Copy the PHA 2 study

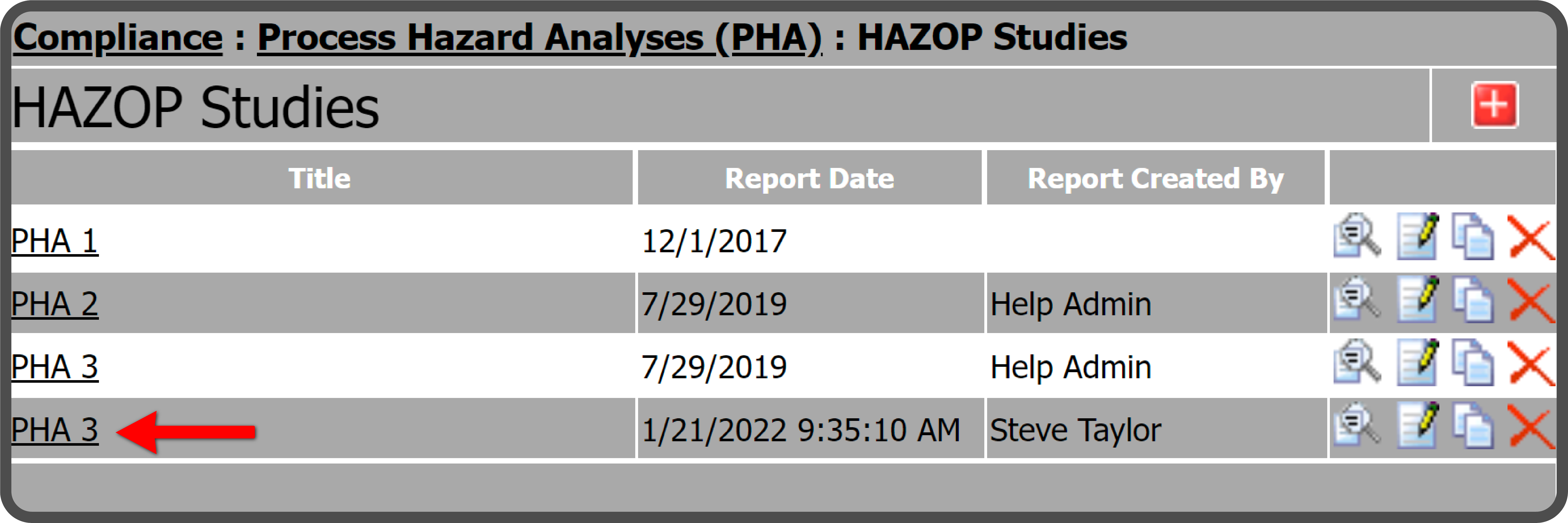click(1473, 299)
